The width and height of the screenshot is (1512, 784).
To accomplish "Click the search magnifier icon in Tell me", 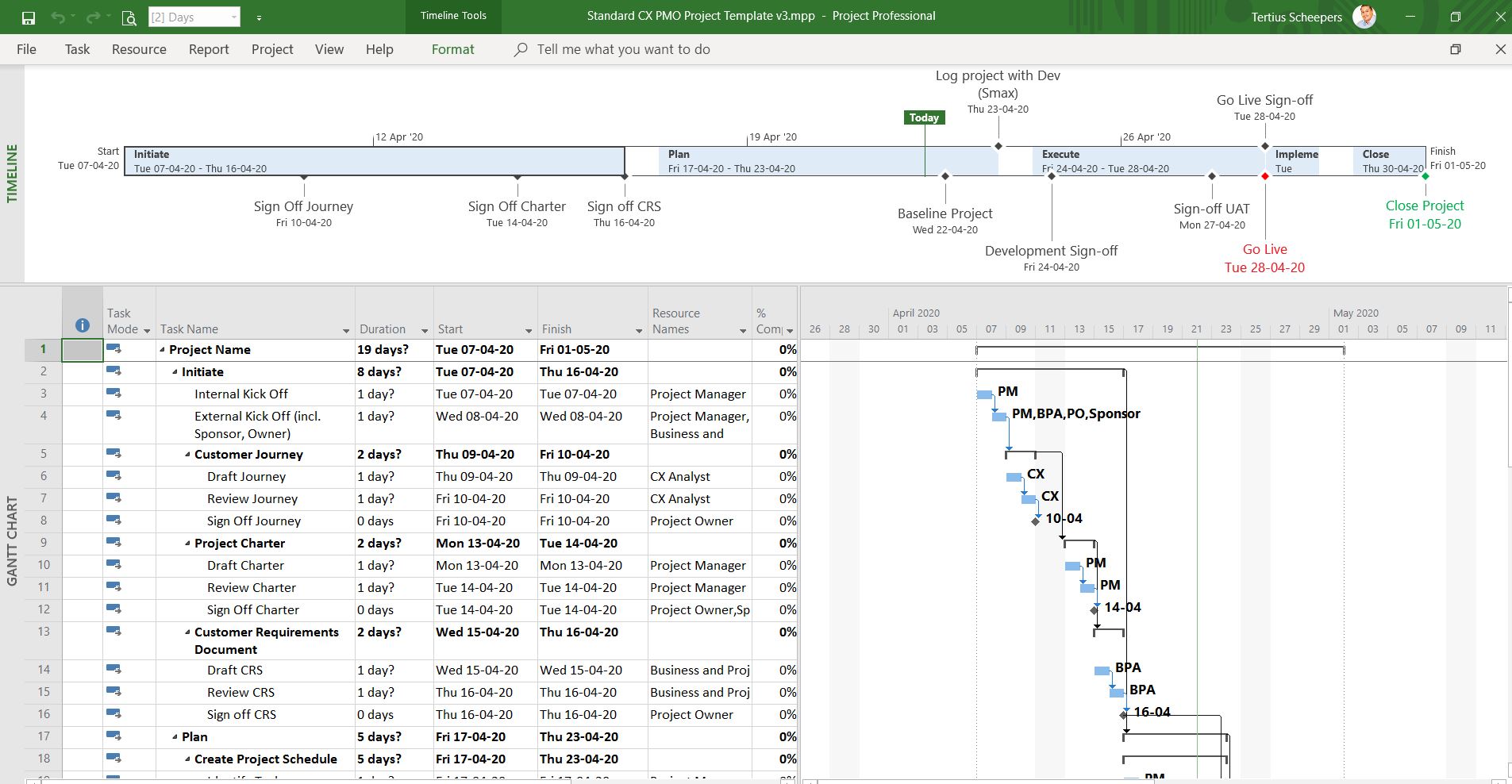I will (x=521, y=49).
